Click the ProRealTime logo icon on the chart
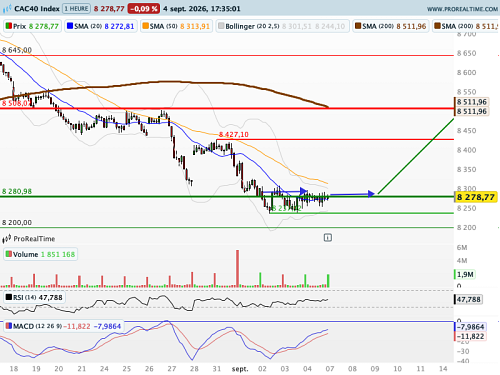The width and height of the screenshot is (500, 375). click(7, 239)
